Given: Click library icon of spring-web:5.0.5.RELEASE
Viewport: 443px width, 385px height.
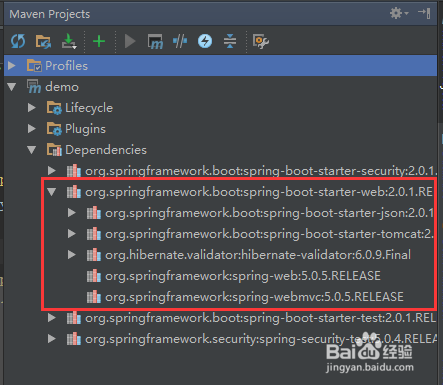Looking at the screenshot, I should (94, 276).
